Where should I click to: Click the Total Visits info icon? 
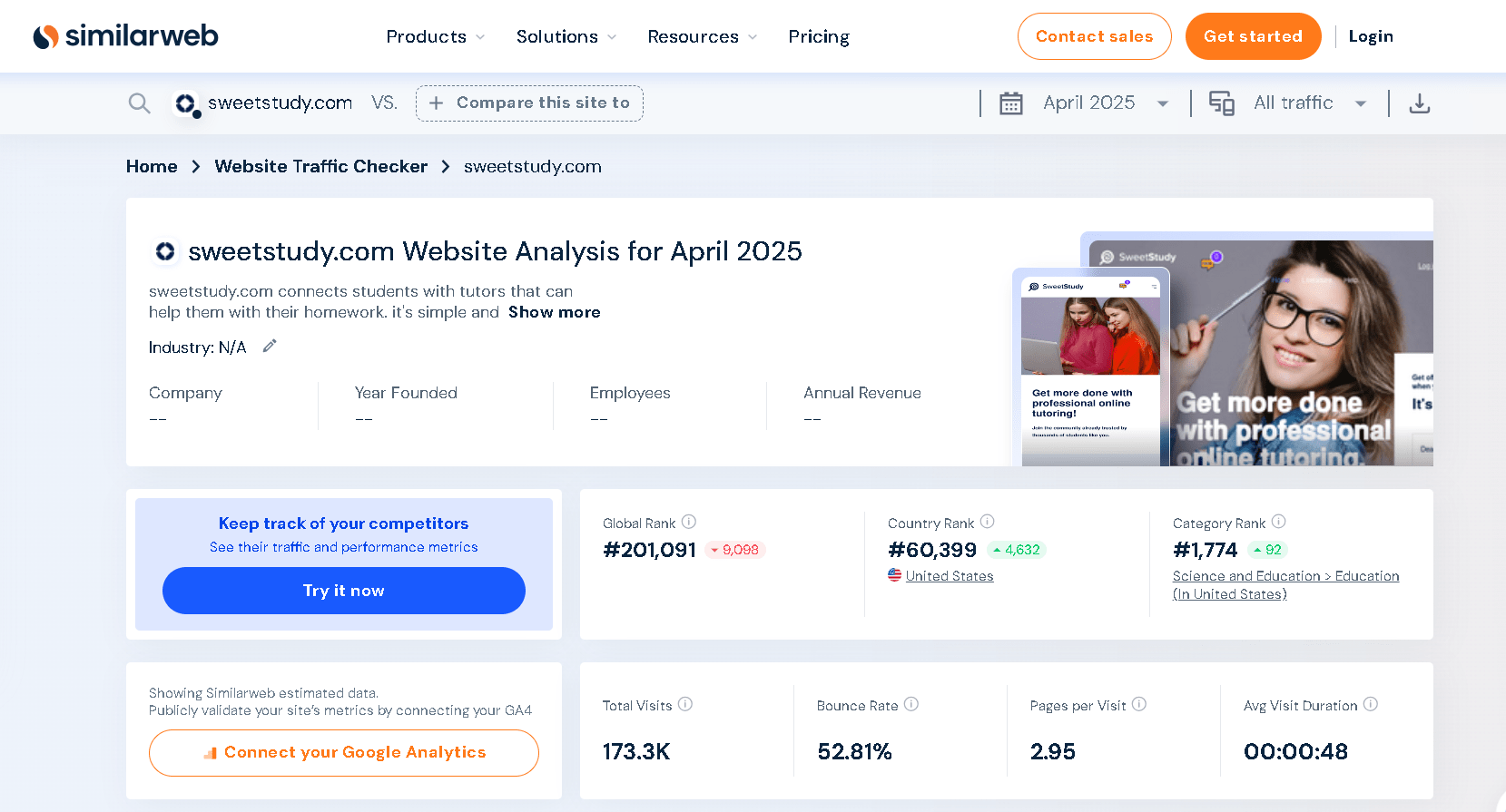[x=685, y=704]
